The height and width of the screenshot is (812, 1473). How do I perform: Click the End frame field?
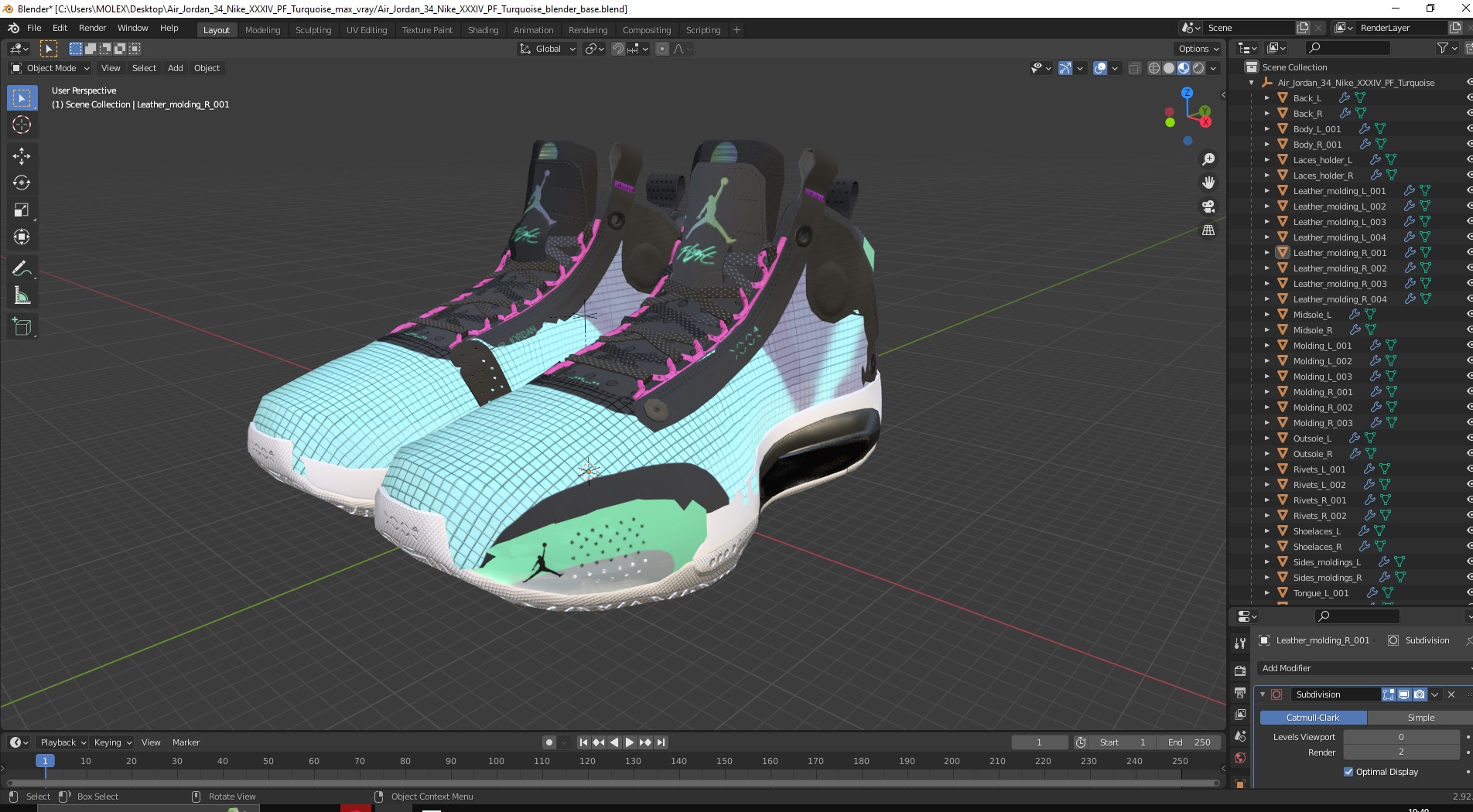(1190, 742)
